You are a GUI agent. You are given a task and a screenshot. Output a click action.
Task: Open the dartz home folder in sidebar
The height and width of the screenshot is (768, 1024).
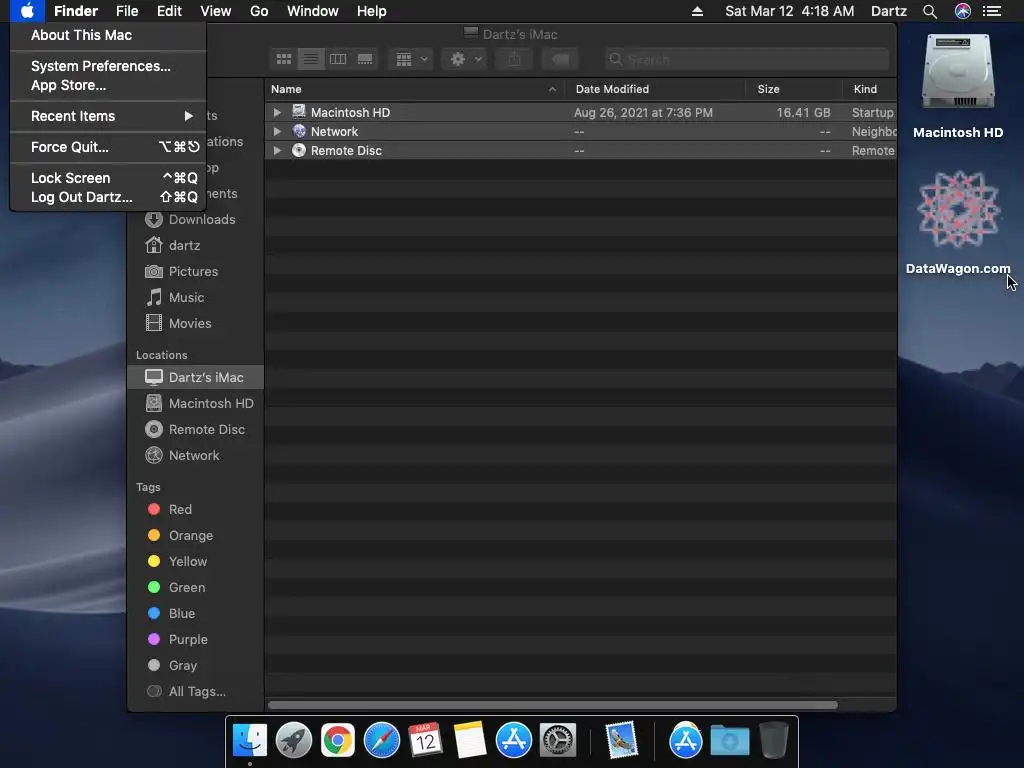point(195,246)
